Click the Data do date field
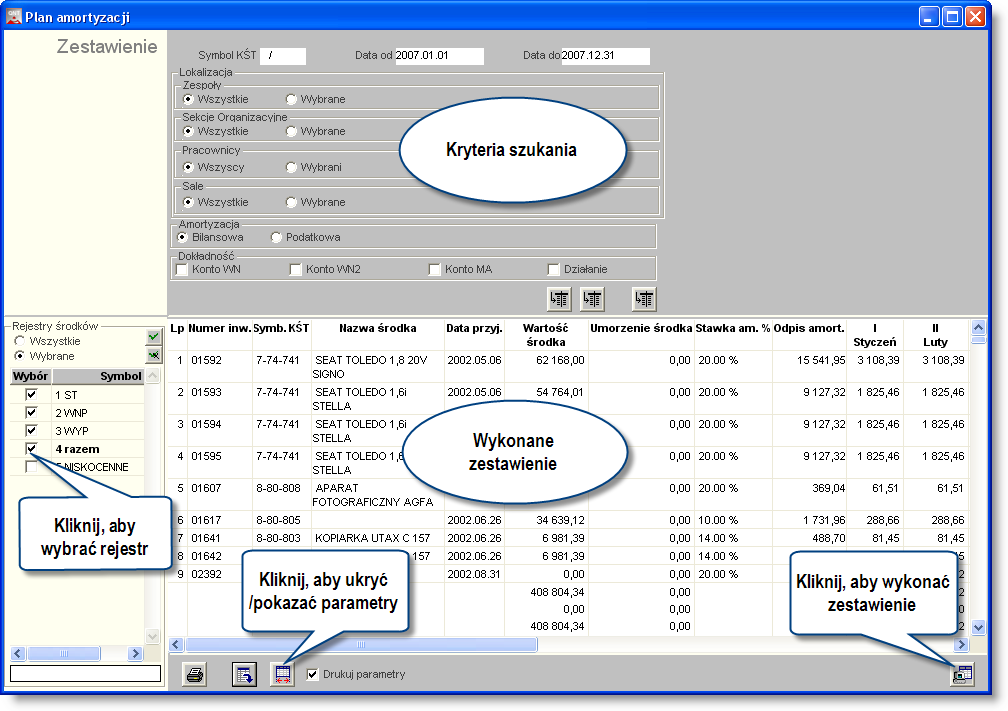This screenshot has height=711, width=1008. pyautogui.click(x=606, y=56)
